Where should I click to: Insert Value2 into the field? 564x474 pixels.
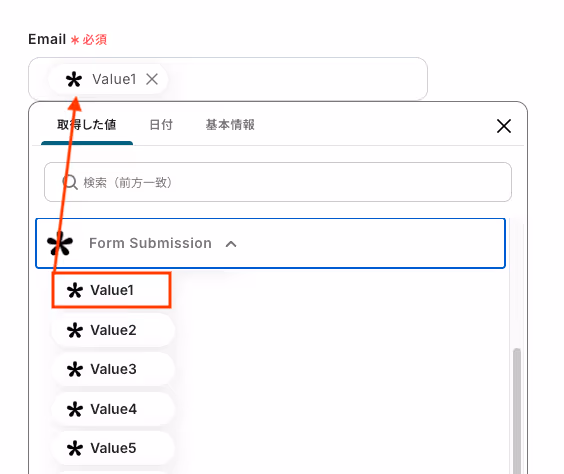pyautogui.click(x=113, y=330)
